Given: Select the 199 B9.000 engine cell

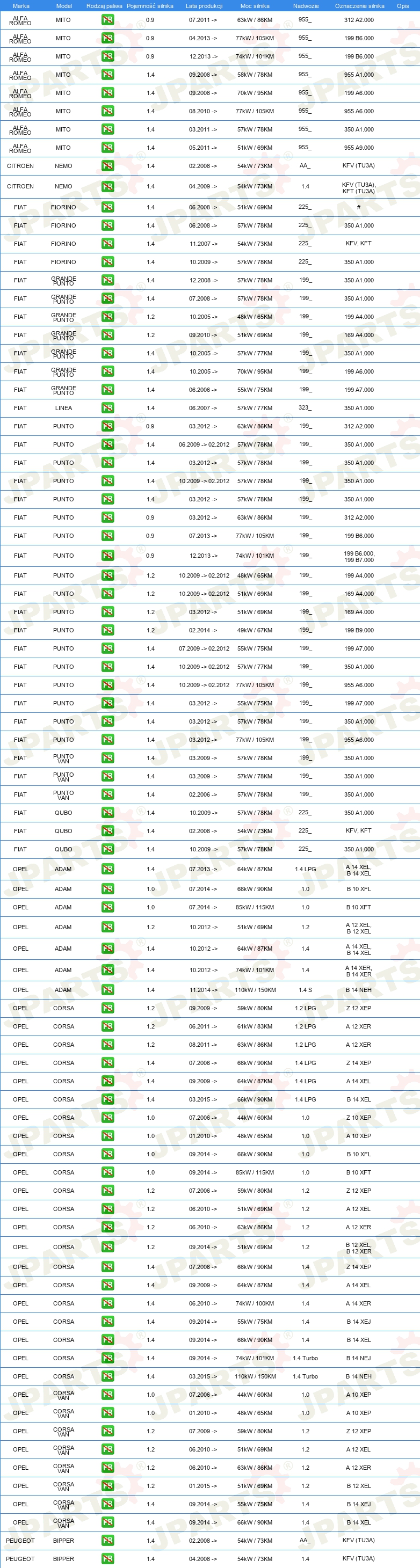Looking at the screenshot, I should (x=359, y=630).
